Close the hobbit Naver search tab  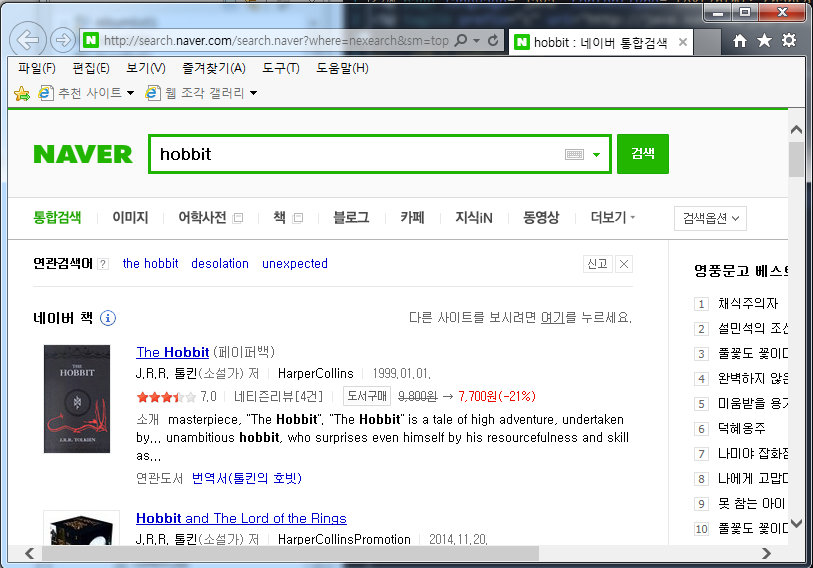[683, 42]
